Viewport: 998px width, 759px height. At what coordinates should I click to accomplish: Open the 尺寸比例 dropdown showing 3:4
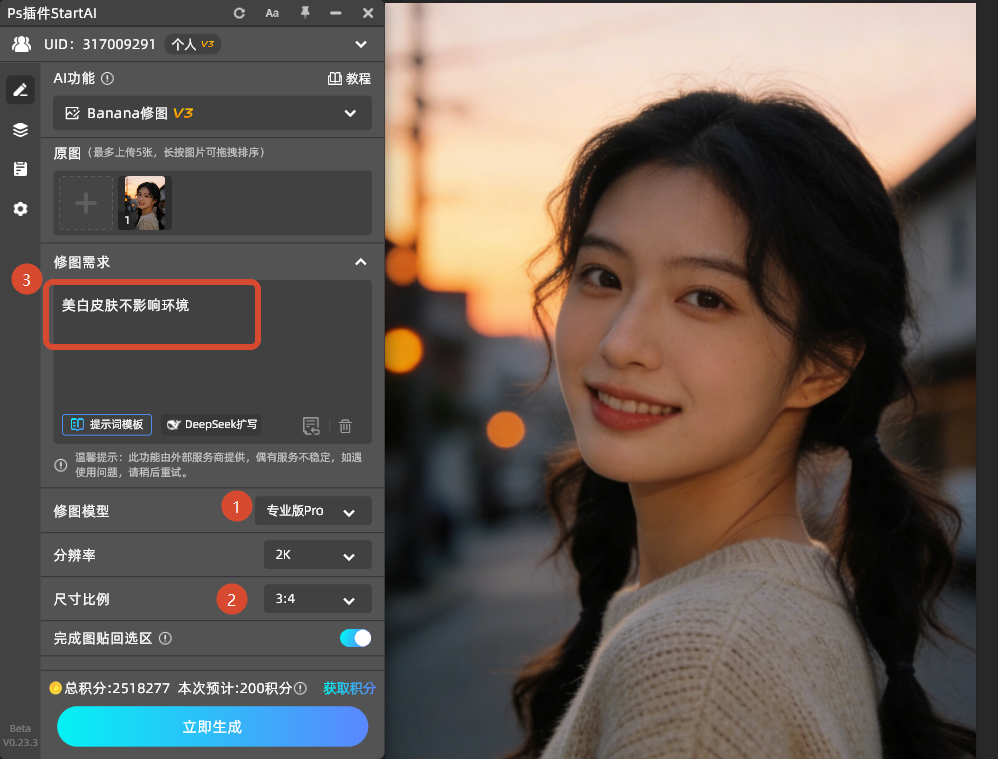(317, 598)
